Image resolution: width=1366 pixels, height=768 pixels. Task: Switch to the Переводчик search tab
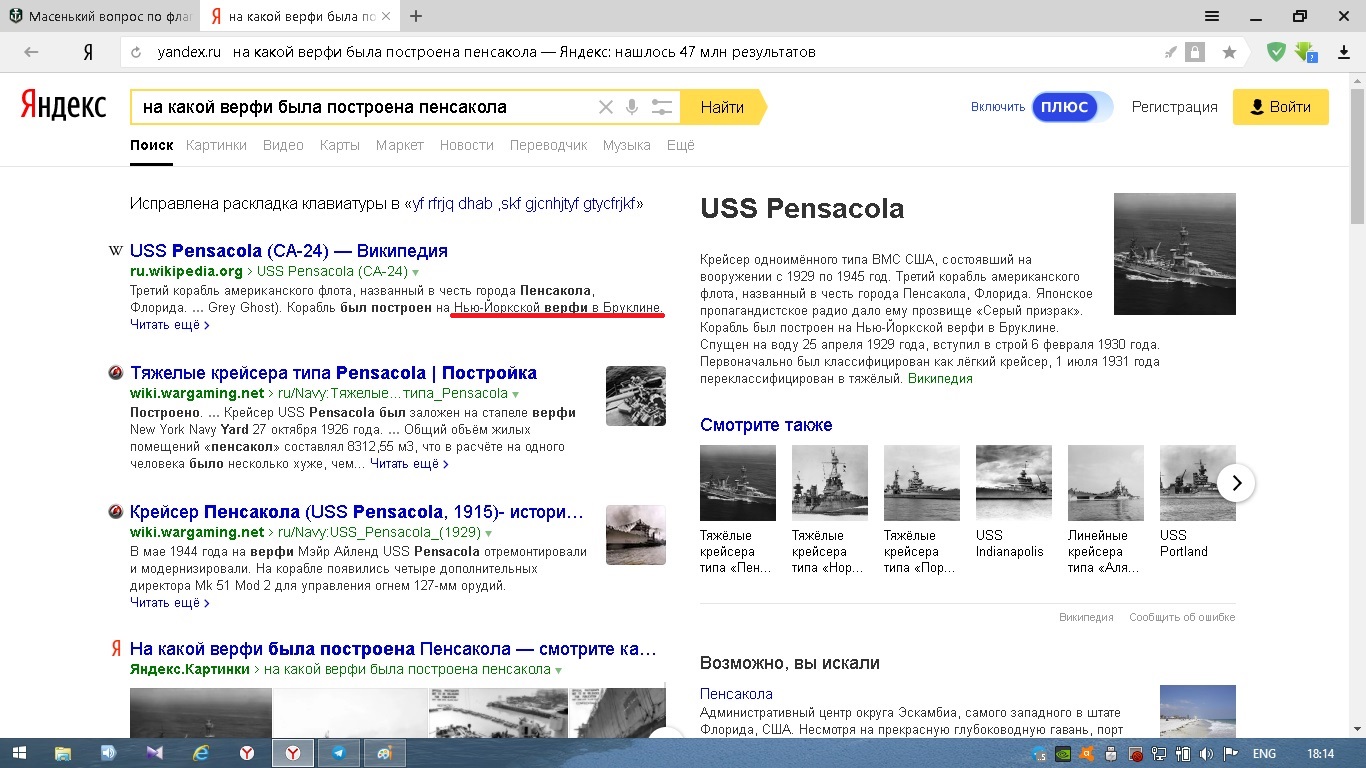tap(548, 145)
